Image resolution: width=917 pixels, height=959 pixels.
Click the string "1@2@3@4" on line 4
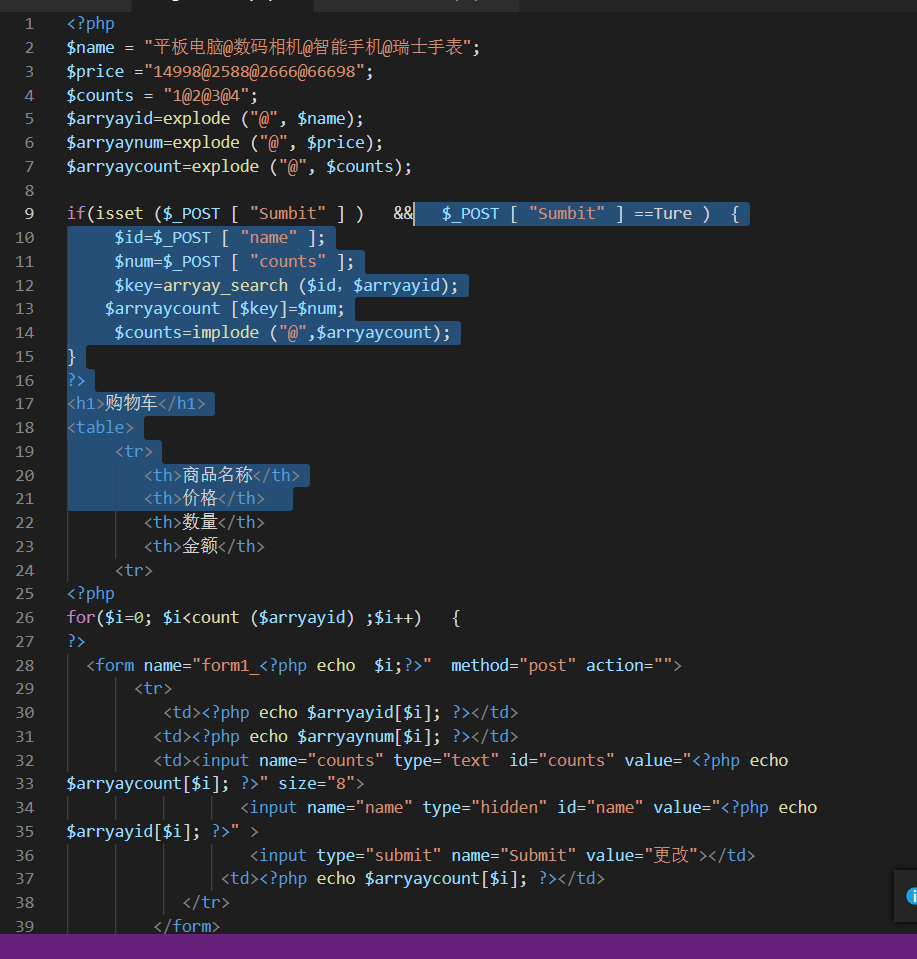click(x=206, y=95)
